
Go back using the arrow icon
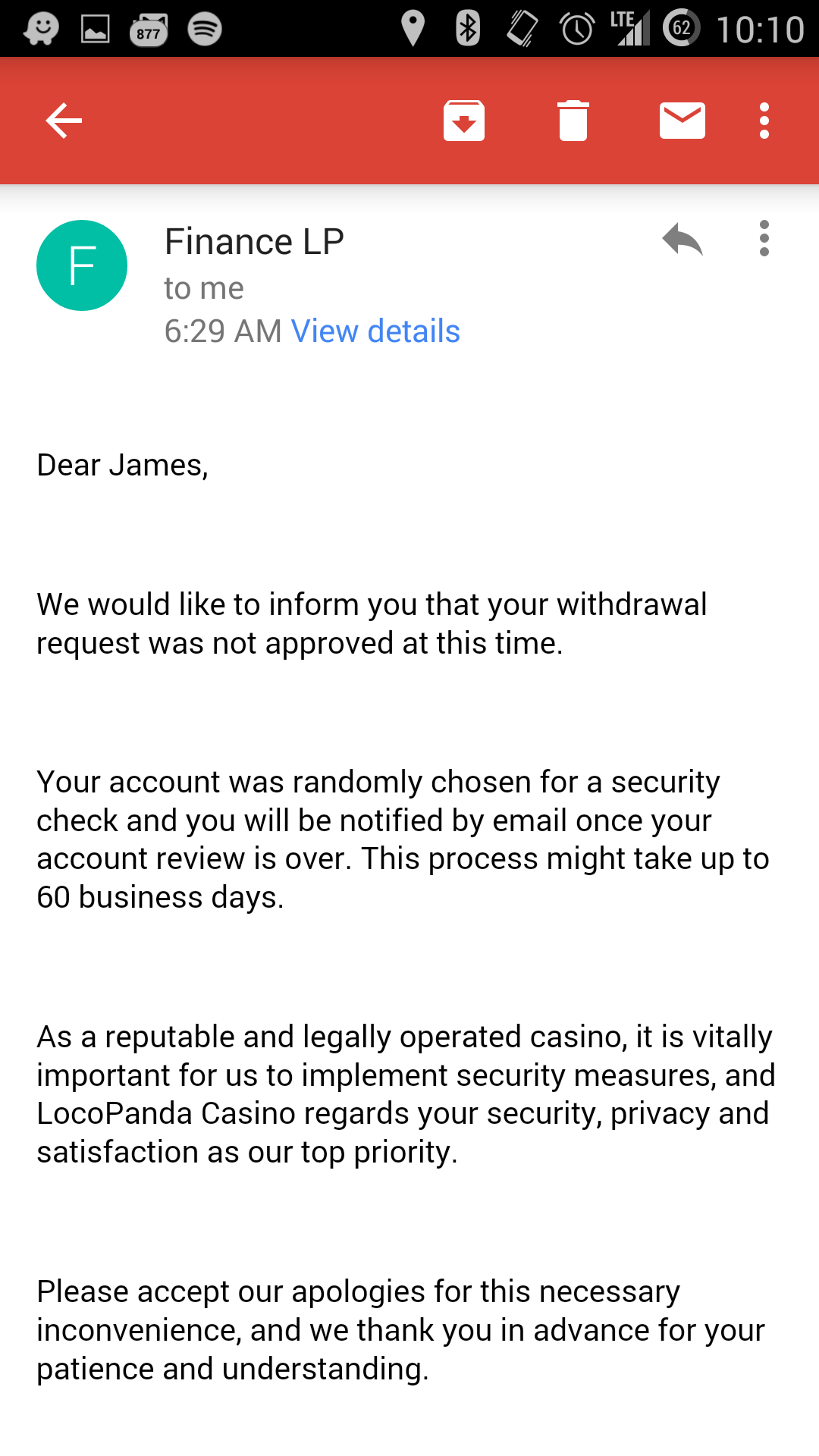coord(64,121)
